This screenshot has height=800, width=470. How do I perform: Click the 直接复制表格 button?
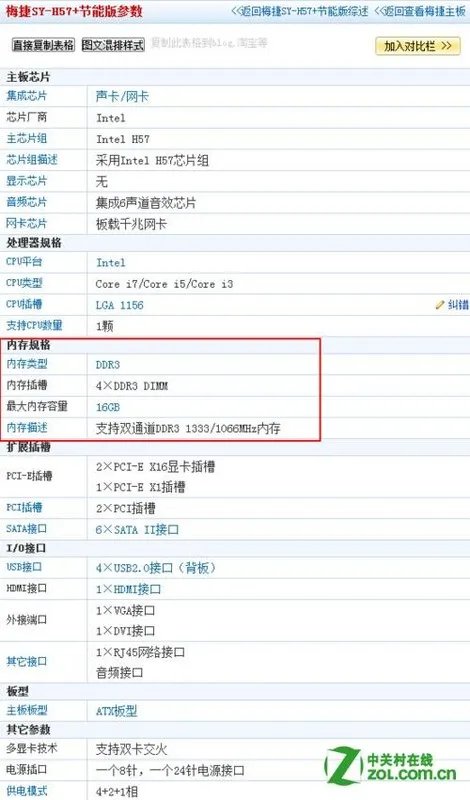coord(43,45)
